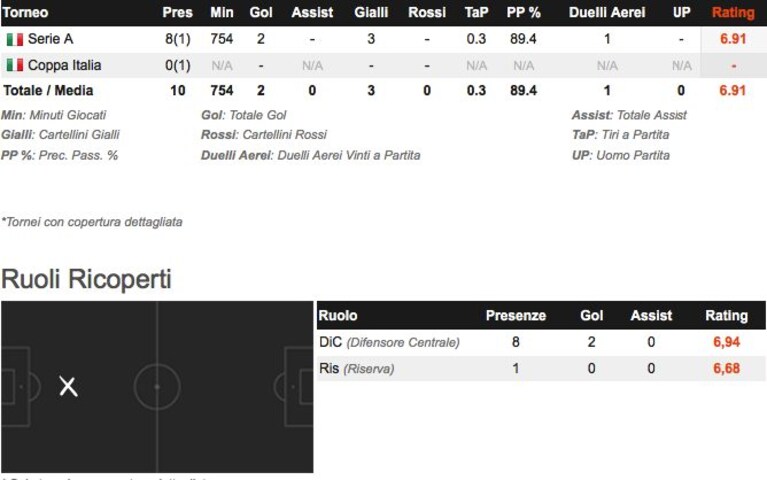Viewport: 767px width, 480px height.
Task: Sort by the Min column header
Action: click(222, 12)
